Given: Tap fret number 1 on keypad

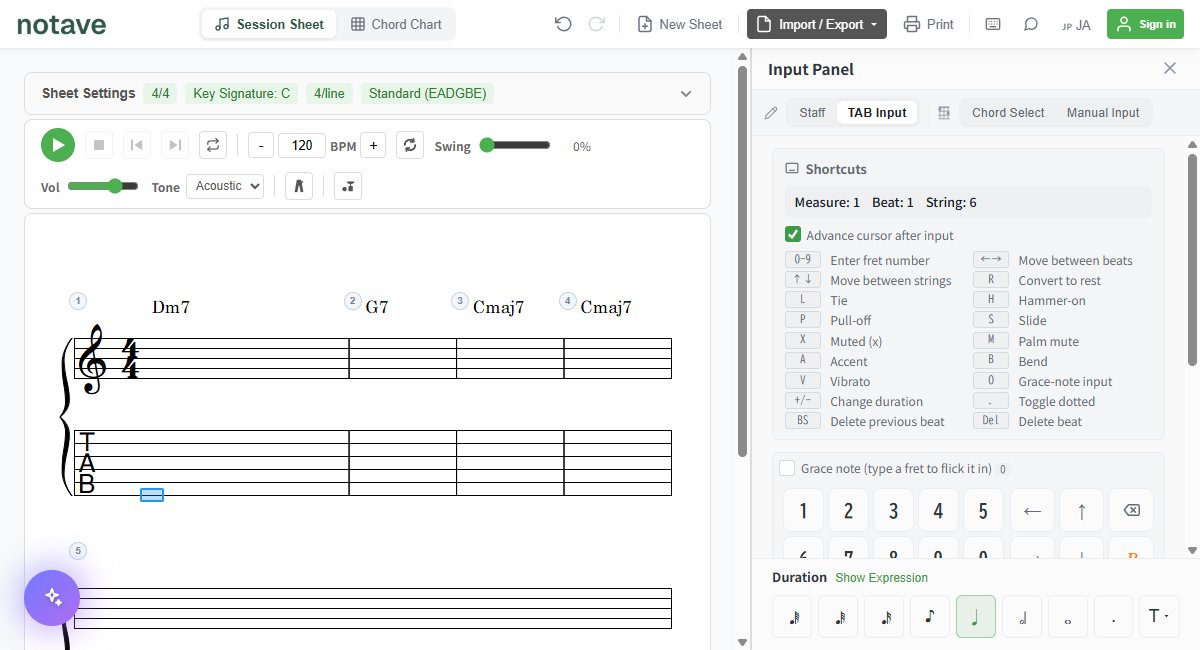Looking at the screenshot, I should tap(803, 511).
